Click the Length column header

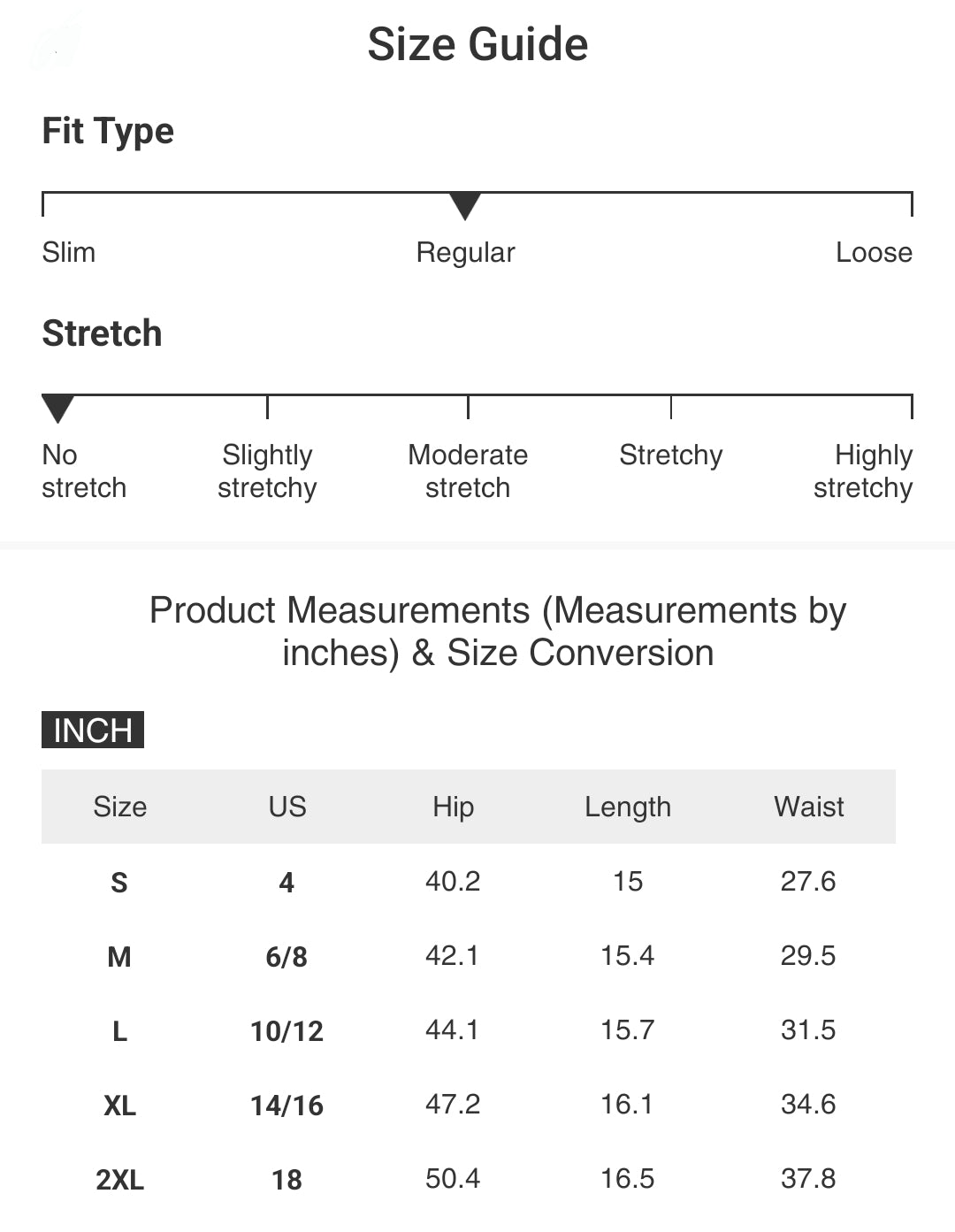click(628, 807)
